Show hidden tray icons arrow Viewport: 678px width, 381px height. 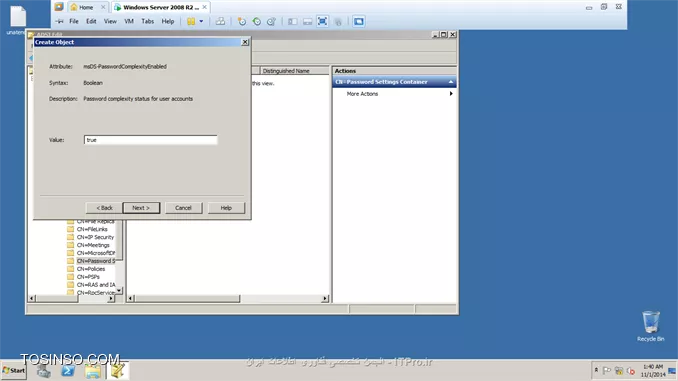coord(596,370)
